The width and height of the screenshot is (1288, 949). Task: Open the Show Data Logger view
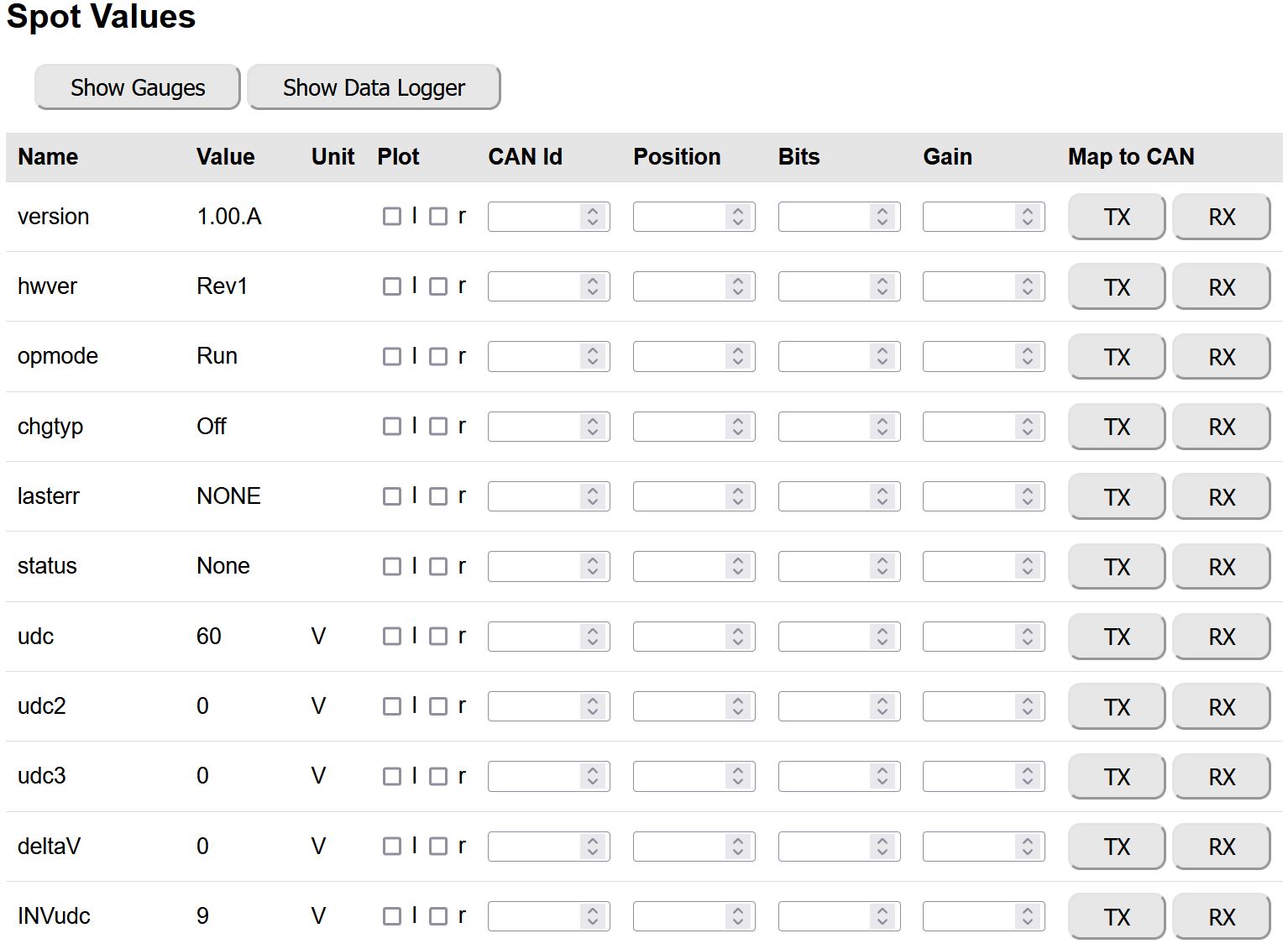pos(374,87)
